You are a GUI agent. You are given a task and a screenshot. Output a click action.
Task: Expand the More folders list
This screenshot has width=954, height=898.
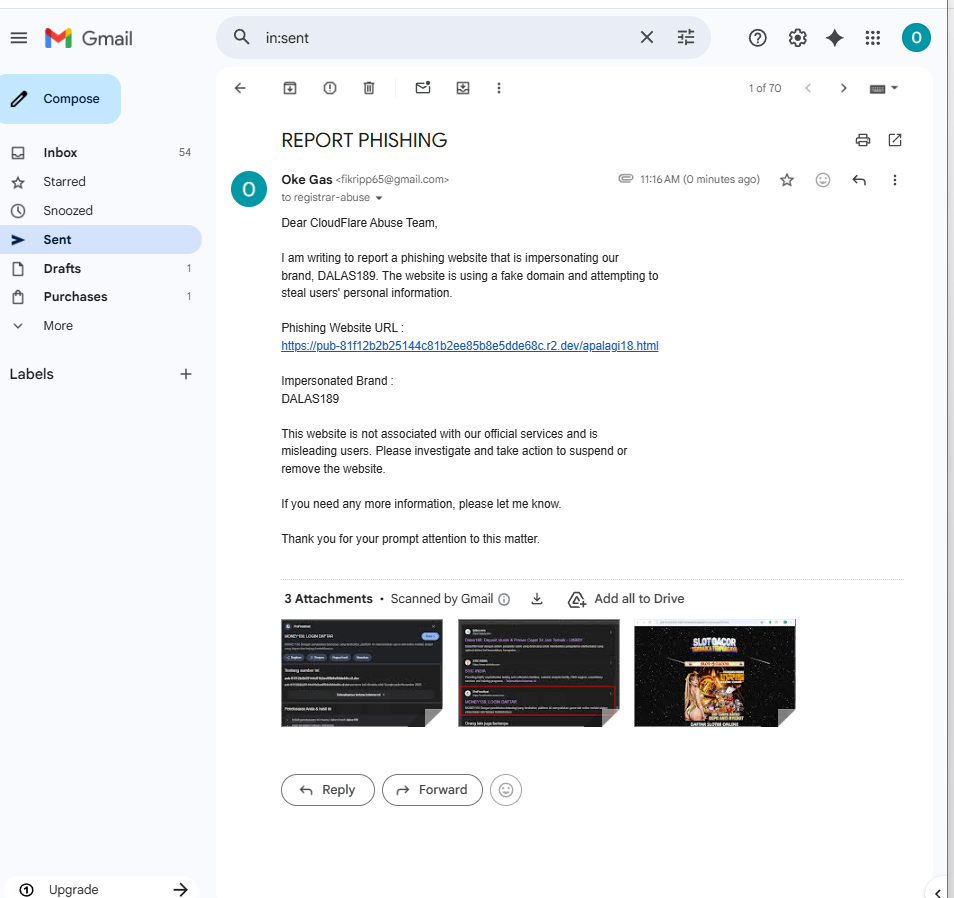pyautogui.click(x=100, y=325)
